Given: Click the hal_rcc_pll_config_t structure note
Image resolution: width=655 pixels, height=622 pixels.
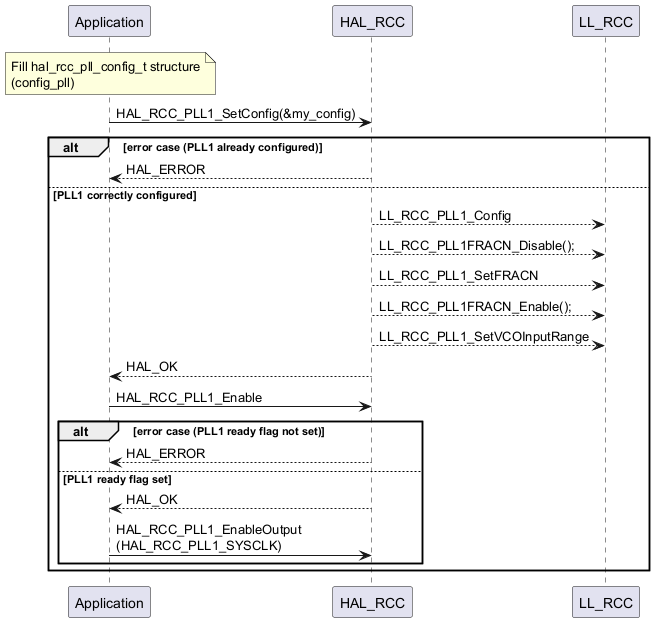Looking at the screenshot, I should 110,74.
